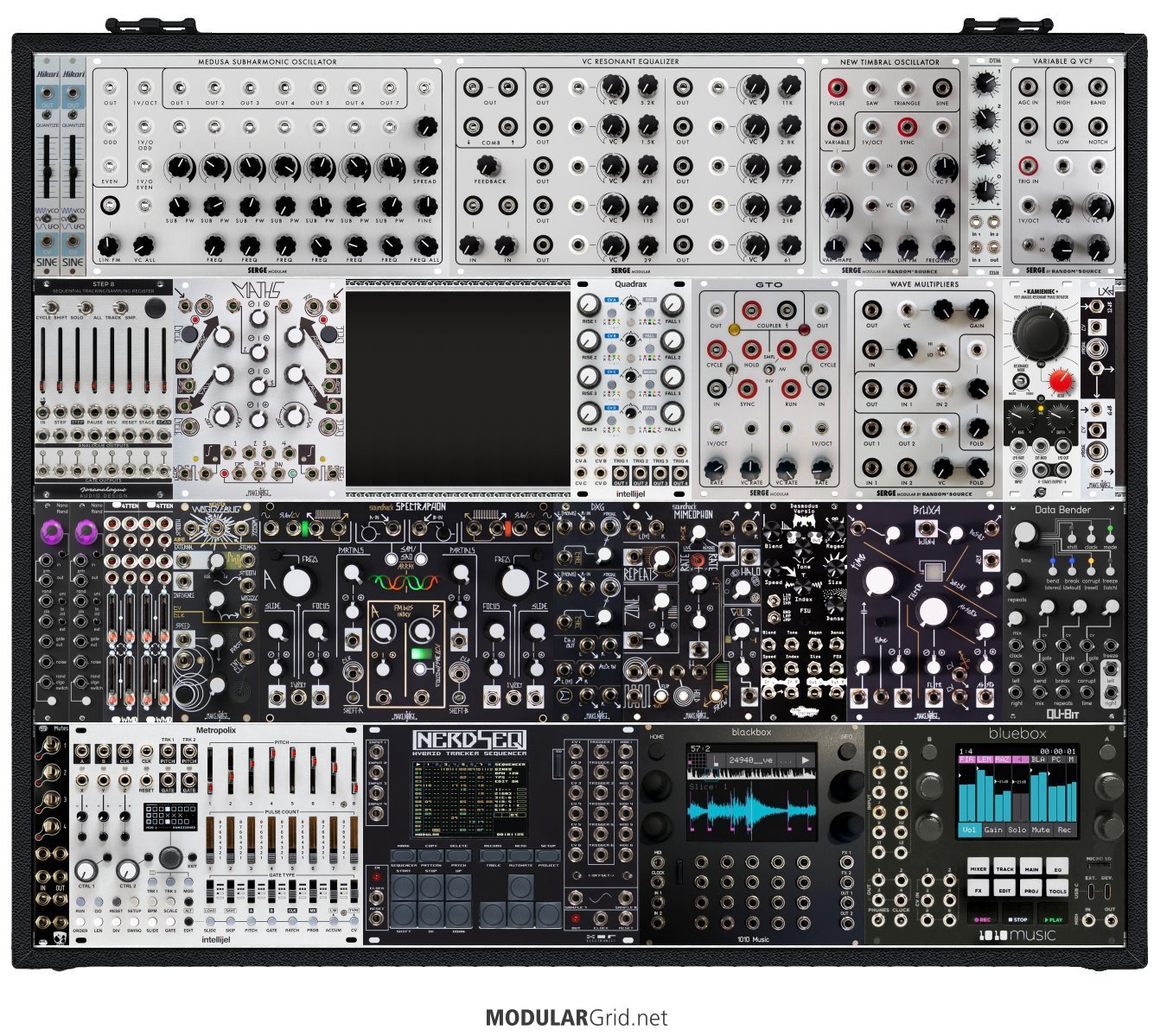Click the NerdSEQ SETUP button

coord(548,855)
